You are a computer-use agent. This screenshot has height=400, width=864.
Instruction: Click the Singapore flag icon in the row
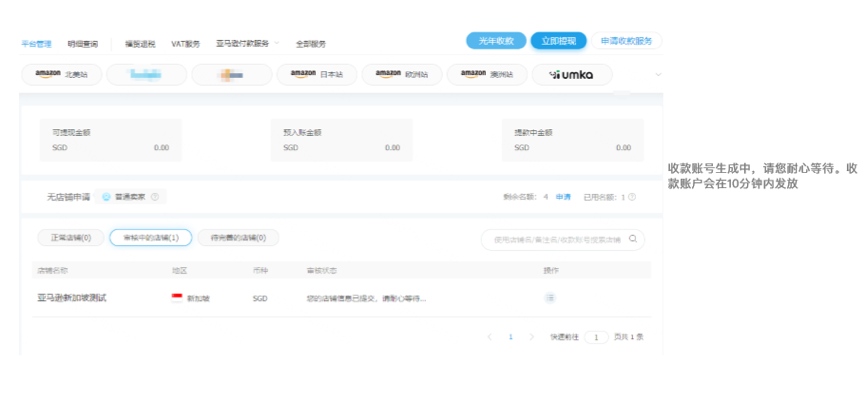177,298
